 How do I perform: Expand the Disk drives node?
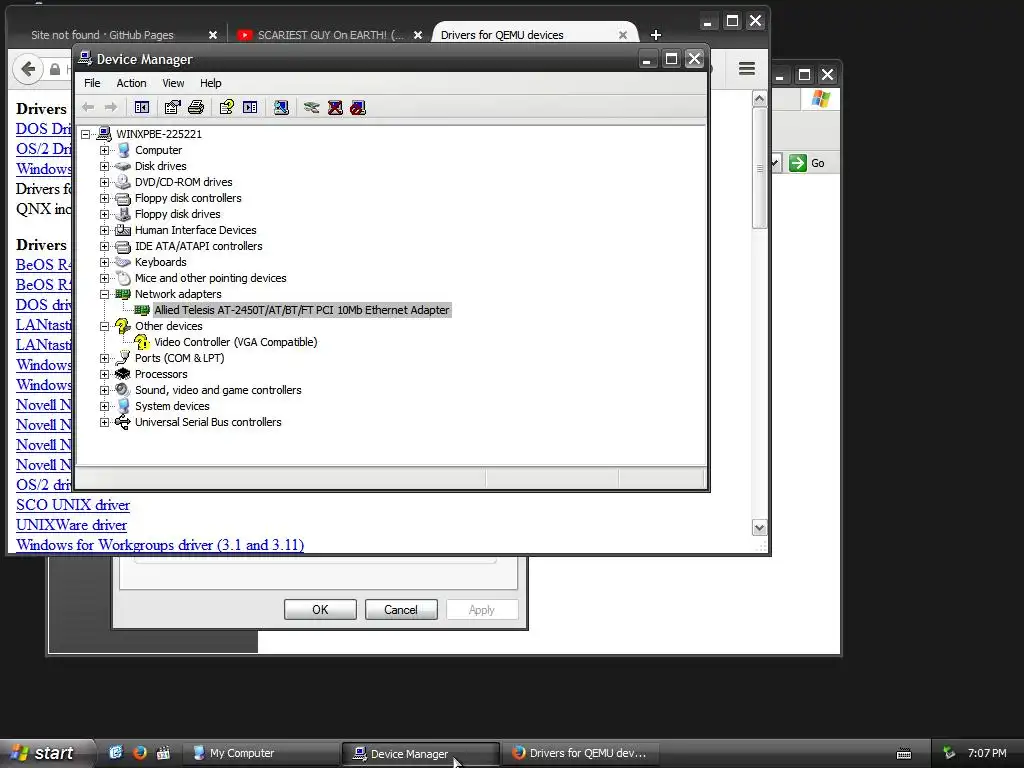[x=104, y=166]
